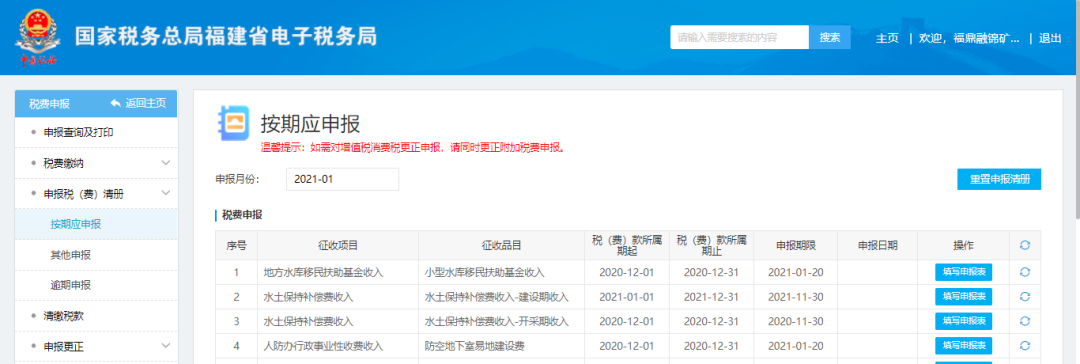
Task: Refresh row 3 水土保持补偿费-开采期收入
Action: pyautogui.click(x=1024, y=321)
